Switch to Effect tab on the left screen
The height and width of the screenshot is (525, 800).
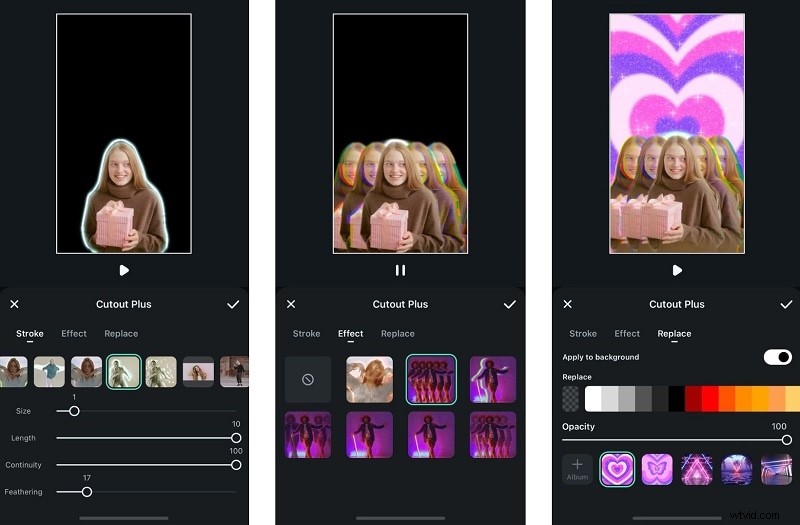pyautogui.click(x=74, y=333)
